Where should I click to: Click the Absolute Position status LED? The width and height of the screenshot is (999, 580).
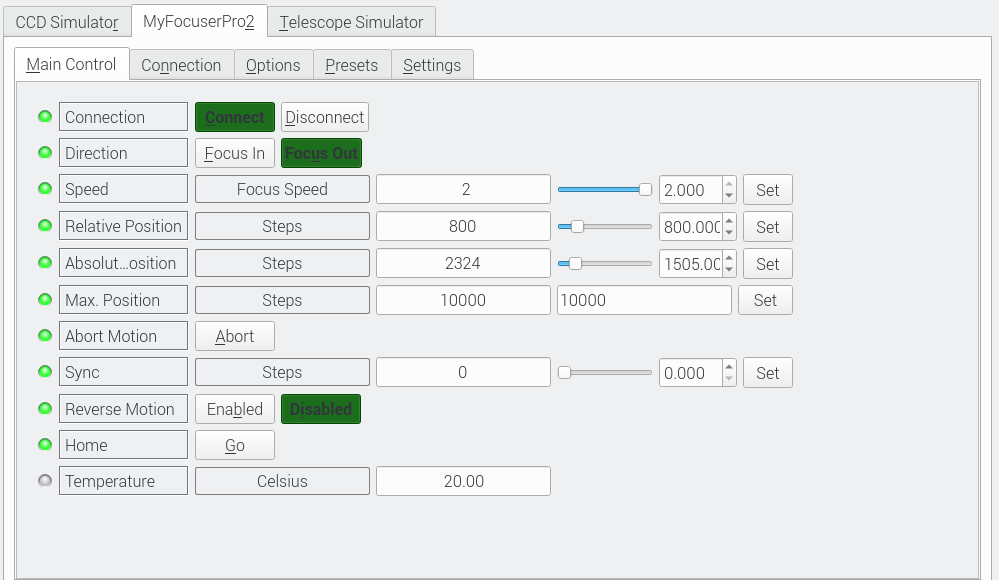45,263
